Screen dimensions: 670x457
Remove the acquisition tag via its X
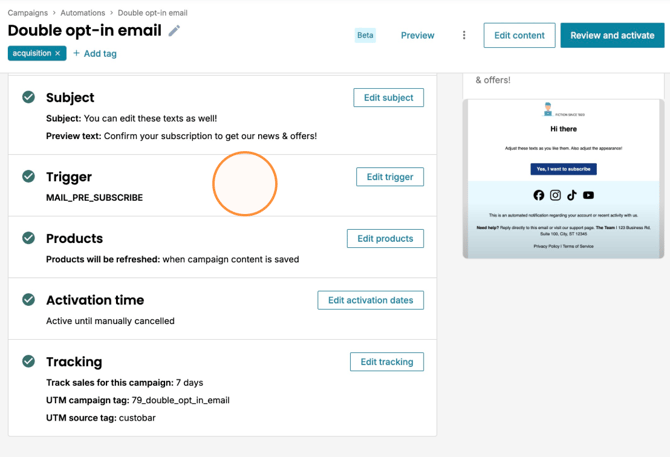(58, 53)
